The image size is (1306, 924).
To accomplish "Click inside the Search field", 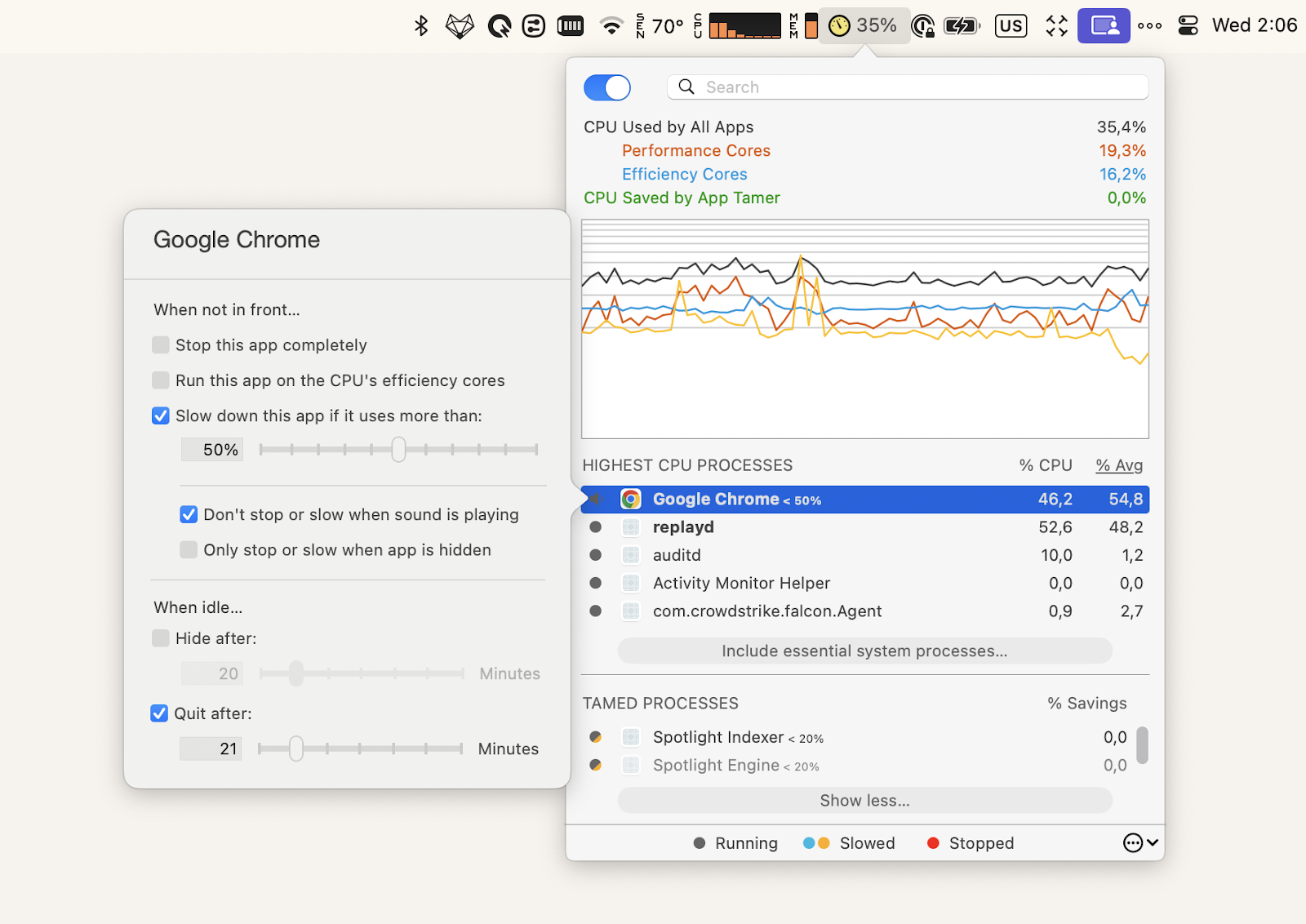I will (x=898, y=87).
